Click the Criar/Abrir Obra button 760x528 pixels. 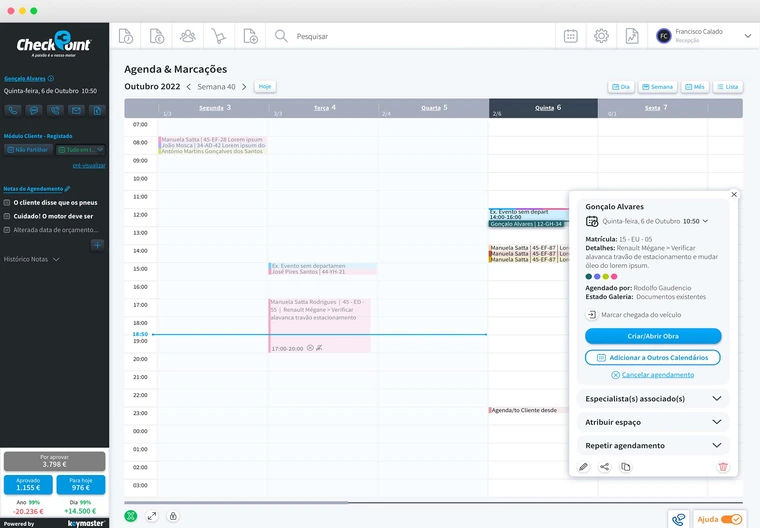[653, 336]
